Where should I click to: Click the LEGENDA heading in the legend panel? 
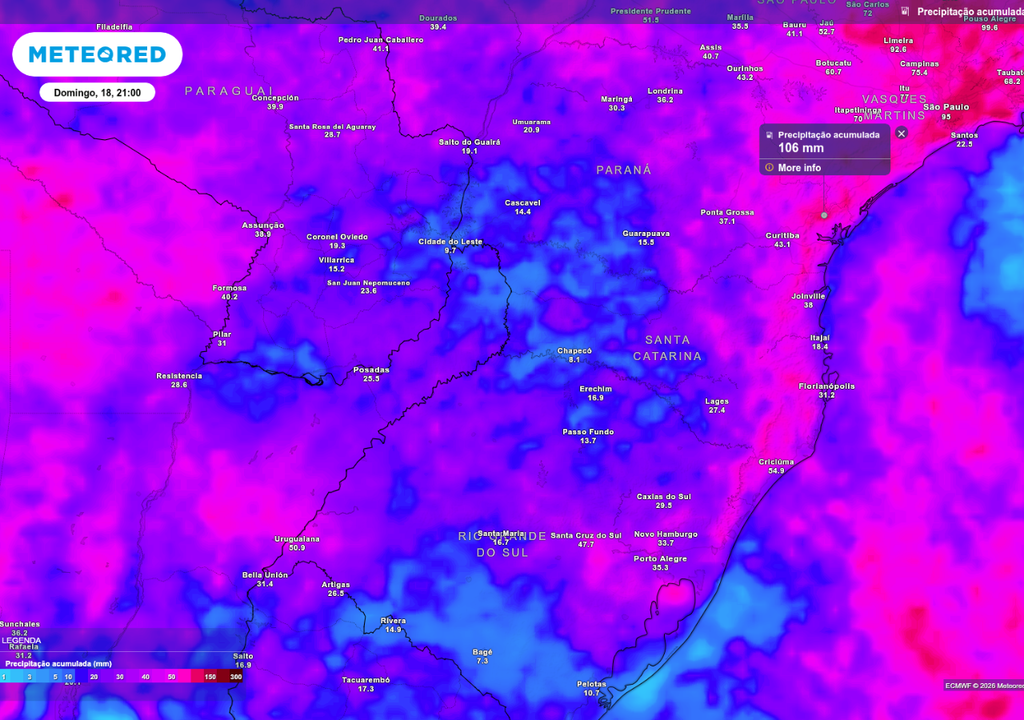tap(21, 640)
